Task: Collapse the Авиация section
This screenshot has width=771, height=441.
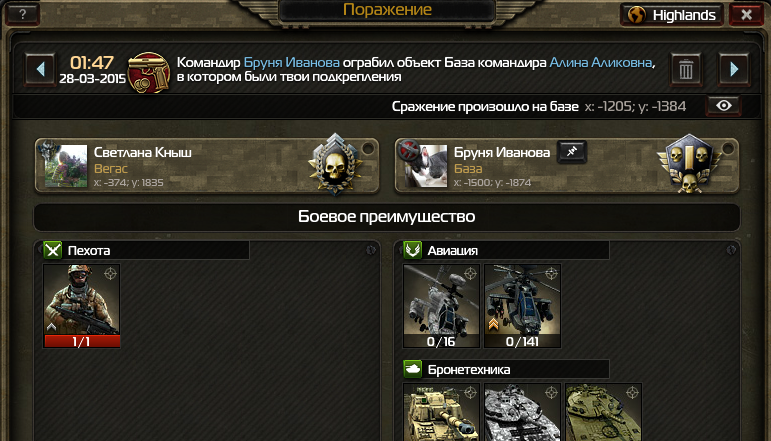Action: point(731,250)
